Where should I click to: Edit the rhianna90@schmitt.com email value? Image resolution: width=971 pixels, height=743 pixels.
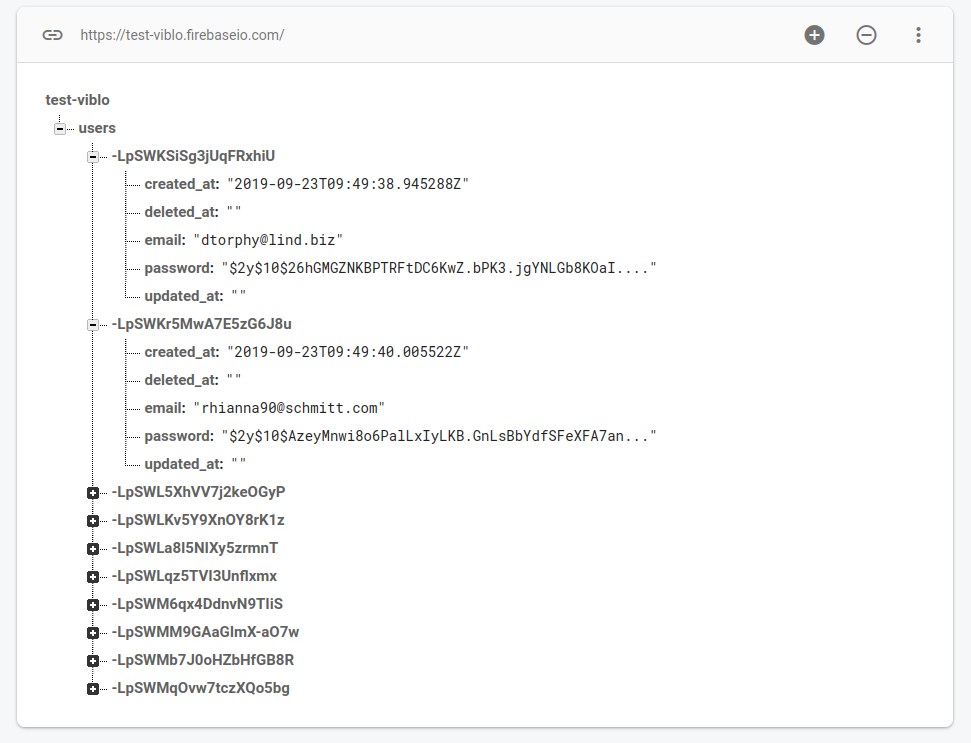point(289,408)
